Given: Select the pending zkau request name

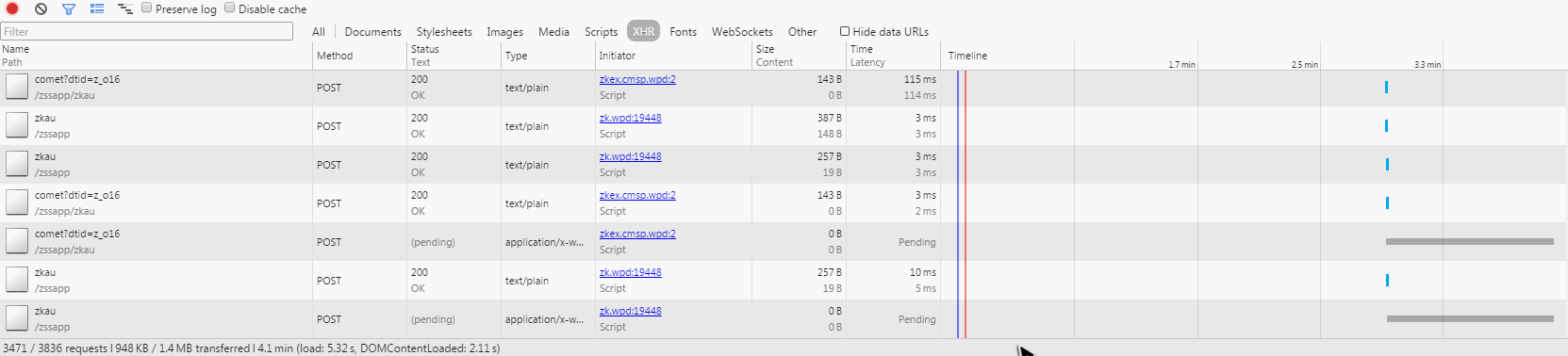Looking at the screenshot, I should 45,311.
